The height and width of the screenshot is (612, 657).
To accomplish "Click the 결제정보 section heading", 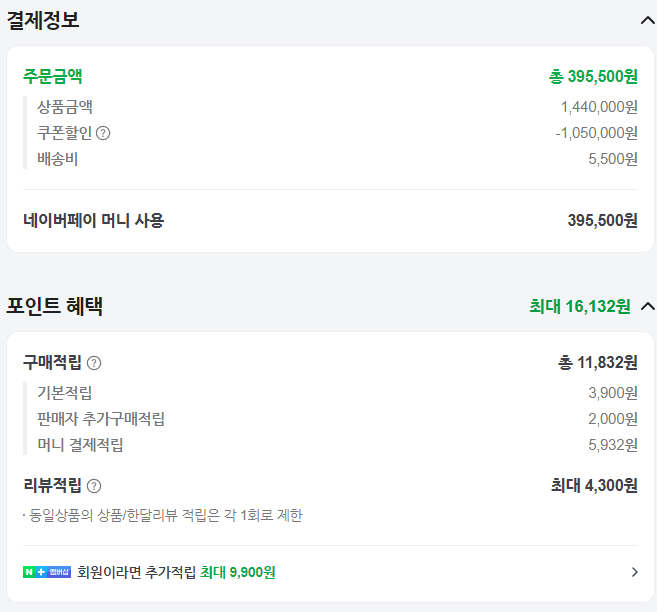I will pos(43,20).
